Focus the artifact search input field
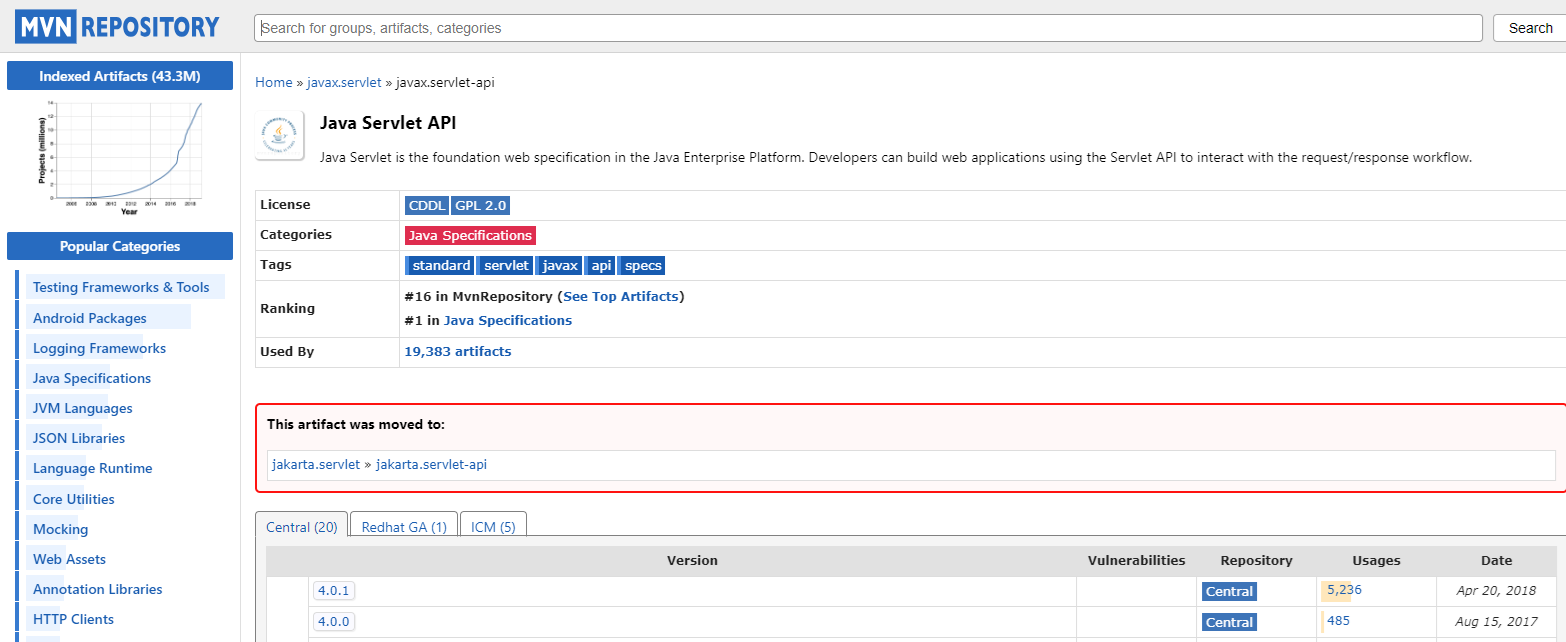This screenshot has width=1566, height=642. click(868, 28)
